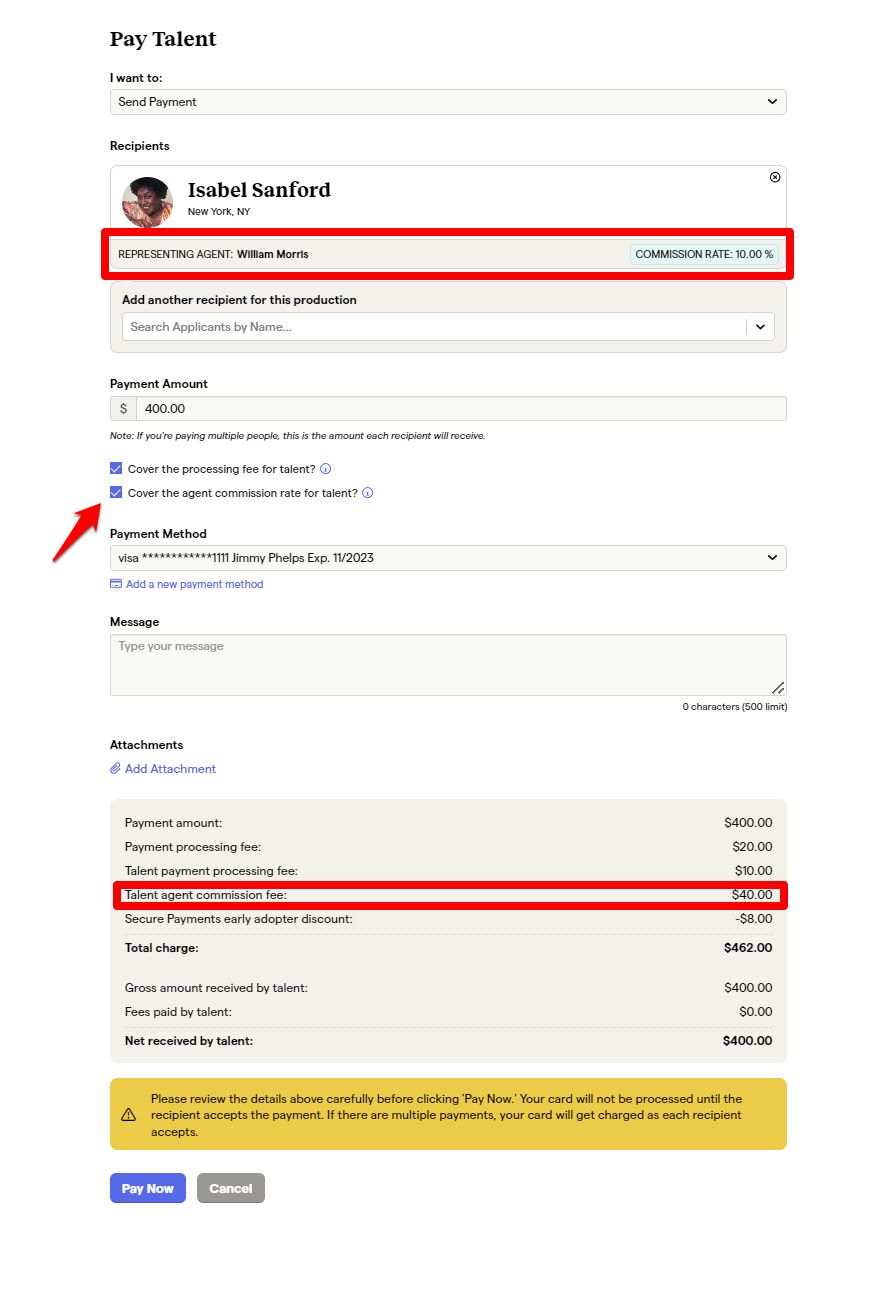The height and width of the screenshot is (1289, 873).
Task: Click the info icon next to processing fee
Action: click(325, 469)
